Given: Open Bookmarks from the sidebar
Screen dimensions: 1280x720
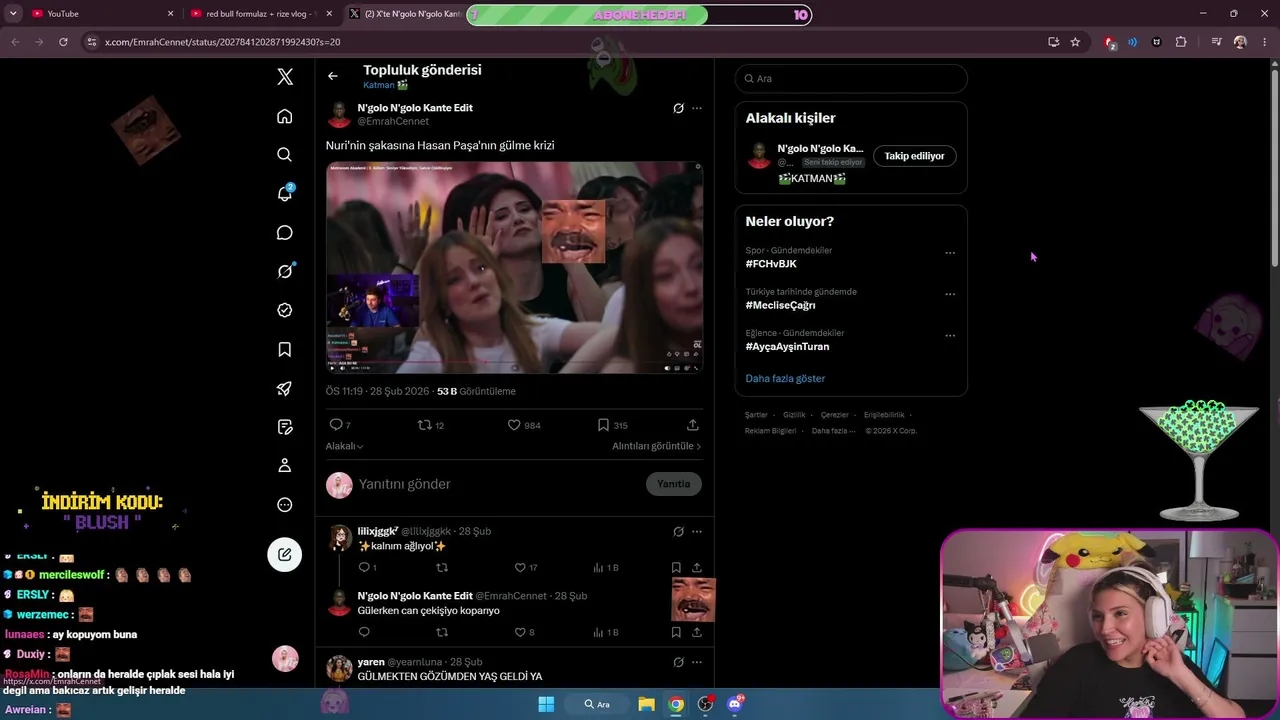Looking at the screenshot, I should (x=285, y=349).
